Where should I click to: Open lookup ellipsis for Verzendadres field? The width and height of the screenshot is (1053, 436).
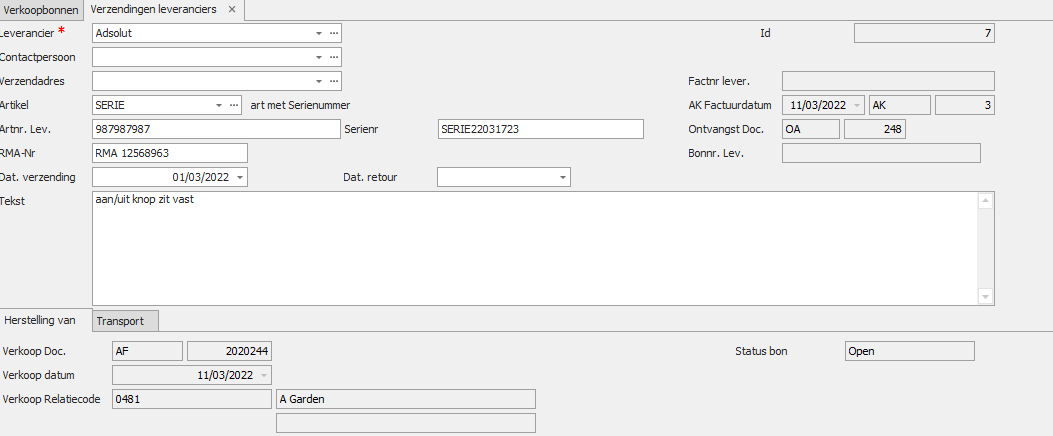point(334,81)
